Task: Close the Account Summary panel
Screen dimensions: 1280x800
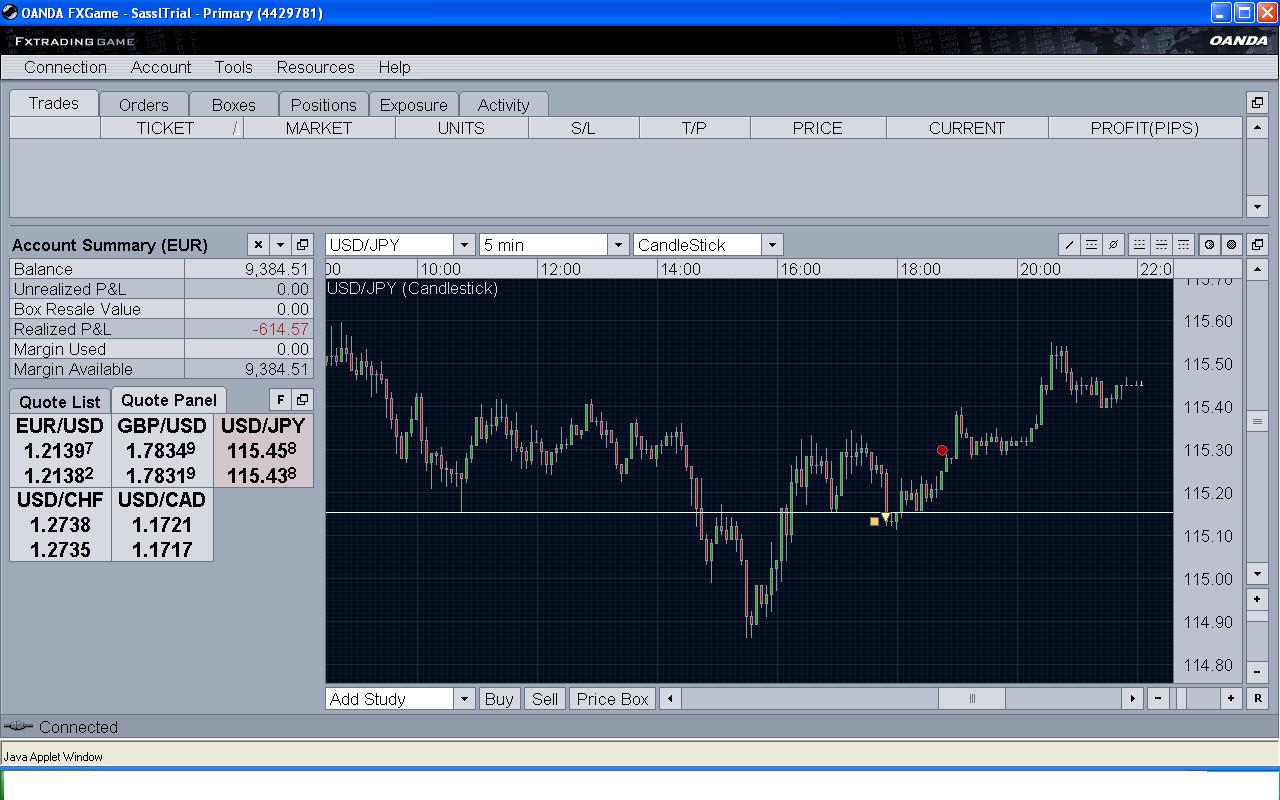Action: 258,245
